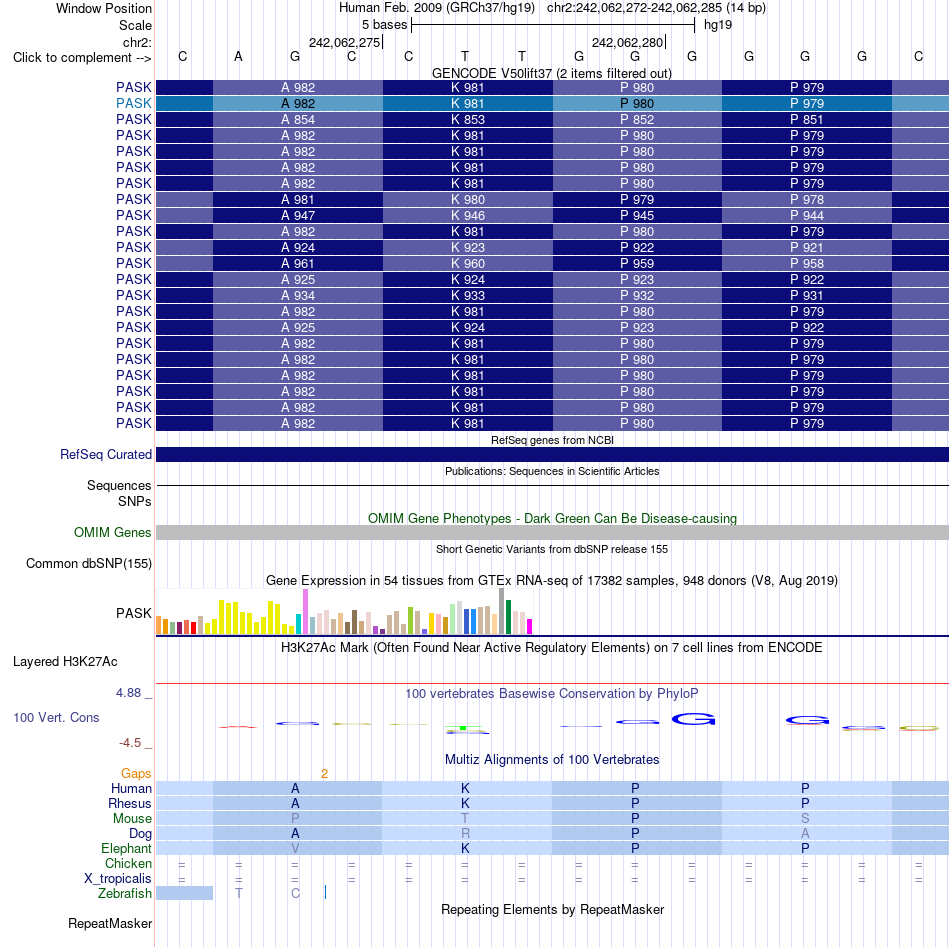Open 'Multiz Alignments of 100 Vertebrates' title
Image resolution: width=950 pixels, height=947 pixels.
pos(552,760)
